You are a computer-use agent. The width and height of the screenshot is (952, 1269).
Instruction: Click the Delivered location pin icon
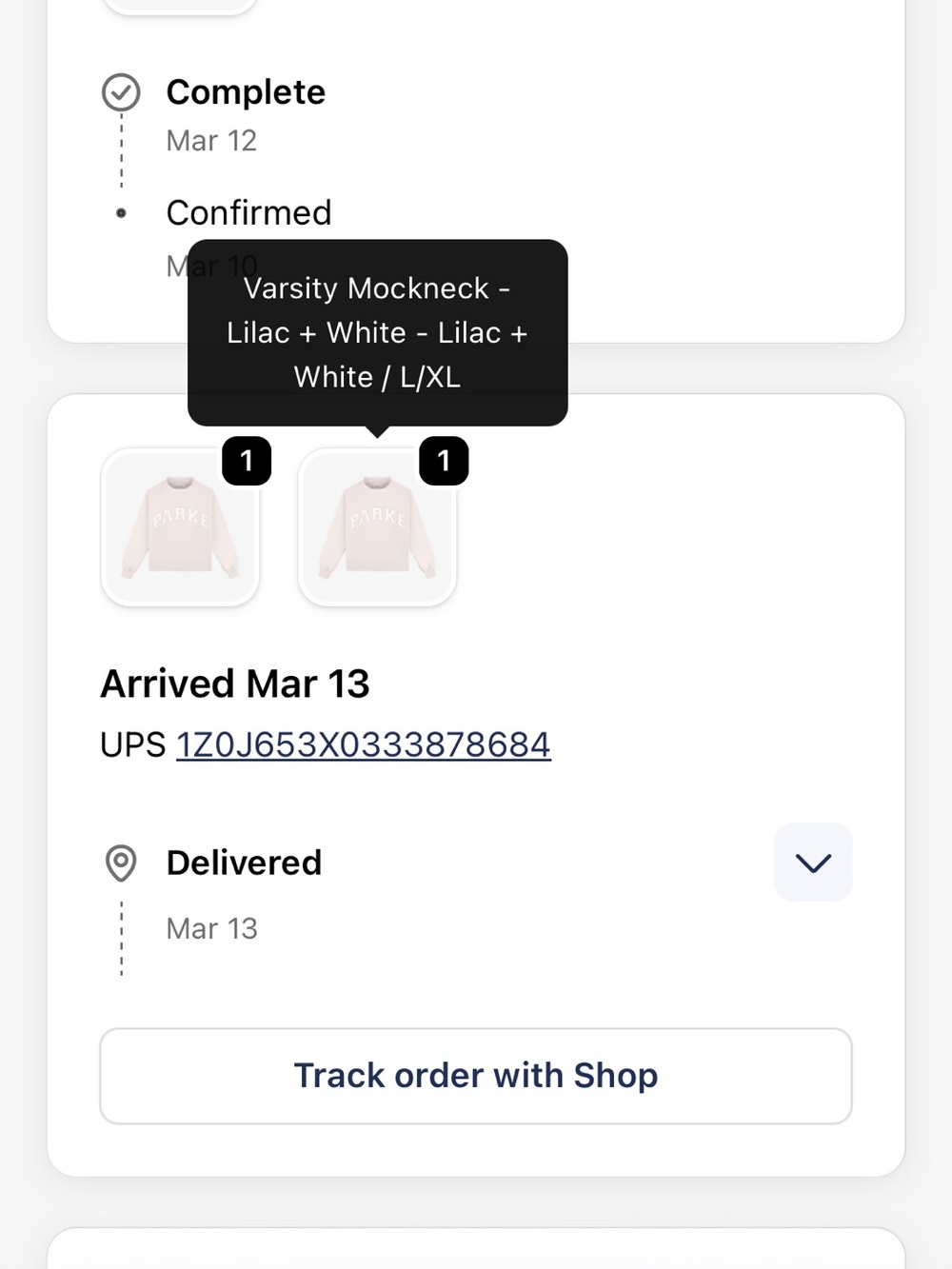coord(121,863)
